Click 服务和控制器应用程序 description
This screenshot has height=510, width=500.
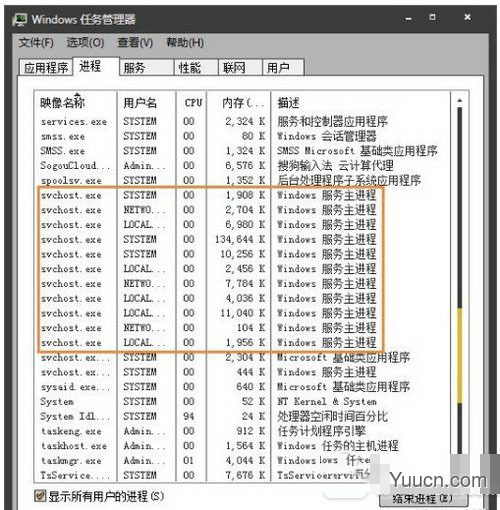332,121
